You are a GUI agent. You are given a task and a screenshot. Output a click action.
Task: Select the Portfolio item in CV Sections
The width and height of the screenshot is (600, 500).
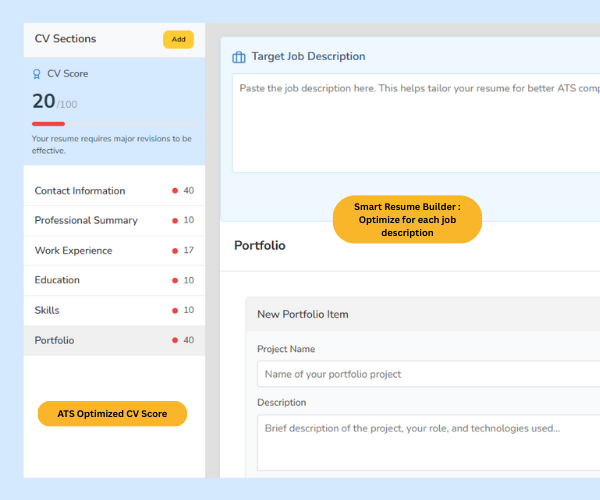[x=54, y=340]
